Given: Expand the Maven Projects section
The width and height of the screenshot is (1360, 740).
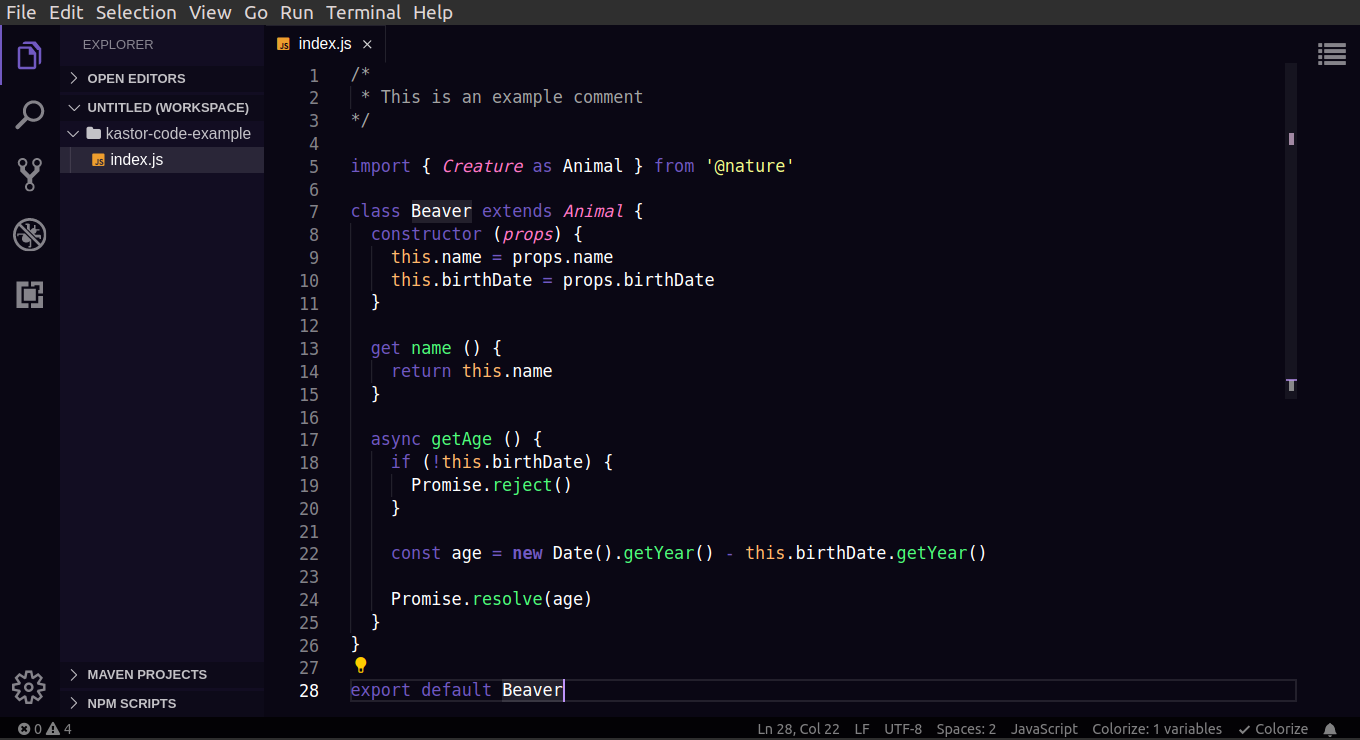Looking at the screenshot, I should tap(164, 674).
